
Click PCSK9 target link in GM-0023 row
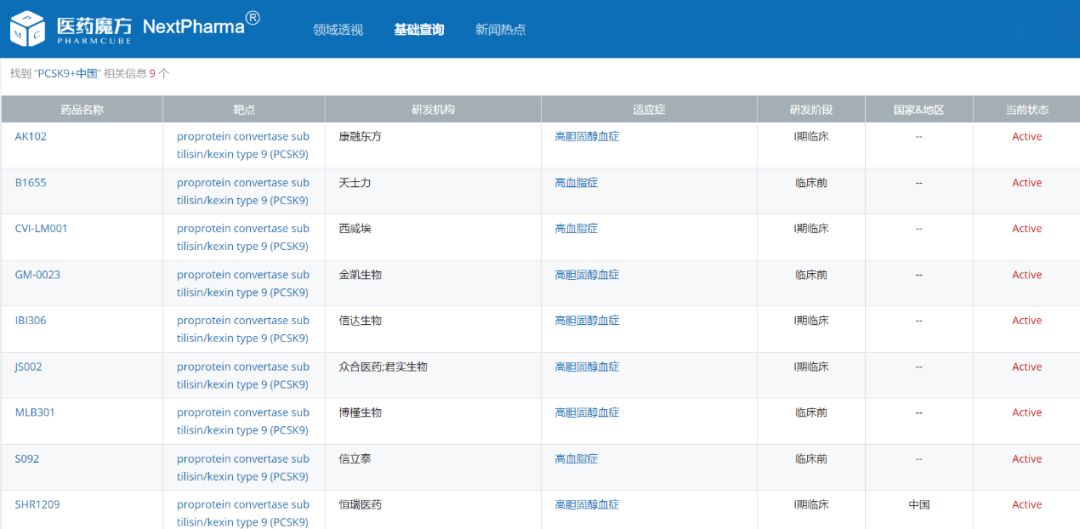point(243,283)
